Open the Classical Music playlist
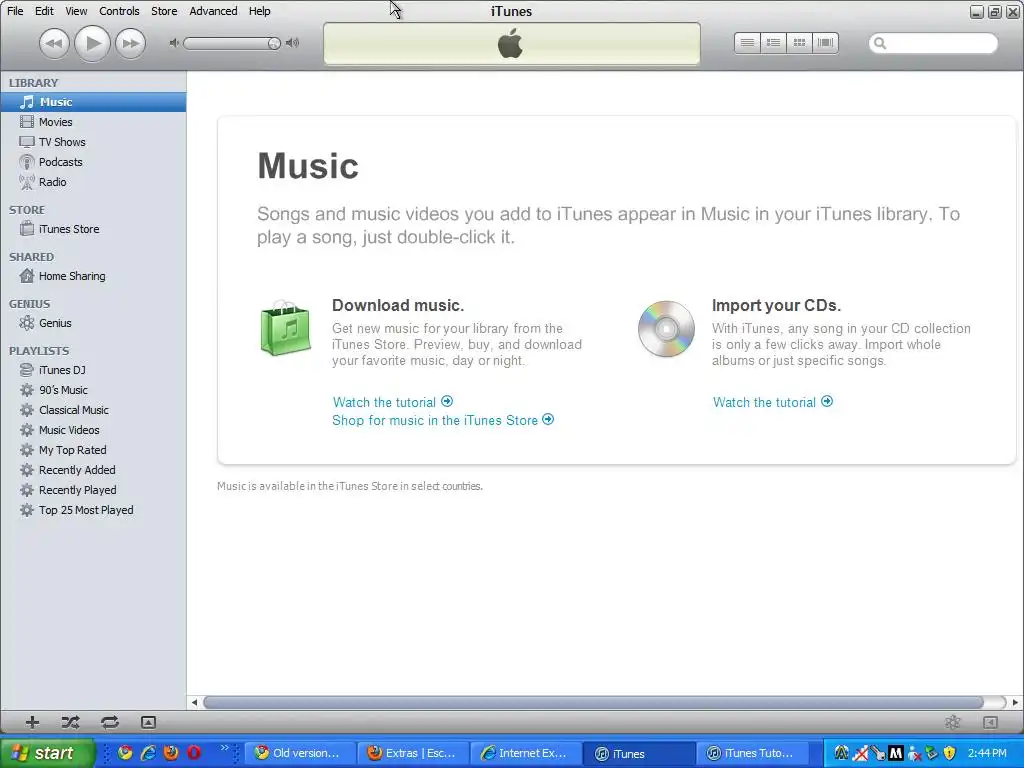 (93, 410)
